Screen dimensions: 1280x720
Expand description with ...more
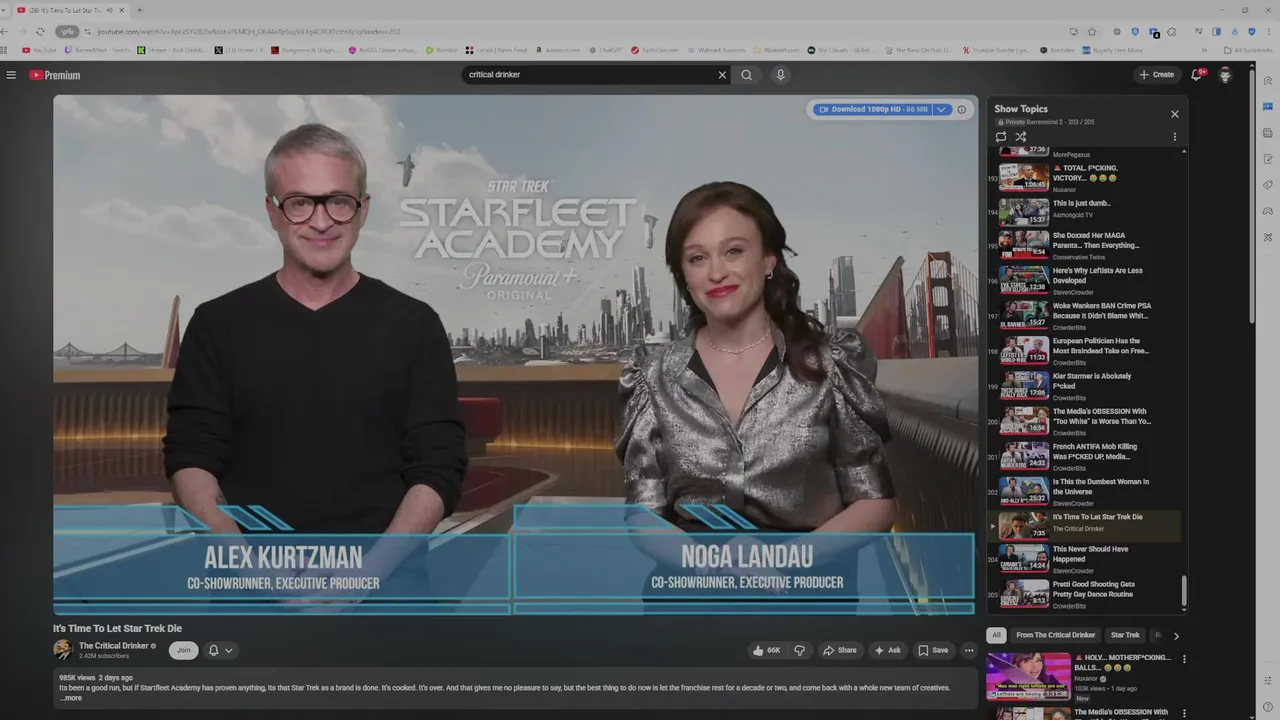tap(71, 698)
